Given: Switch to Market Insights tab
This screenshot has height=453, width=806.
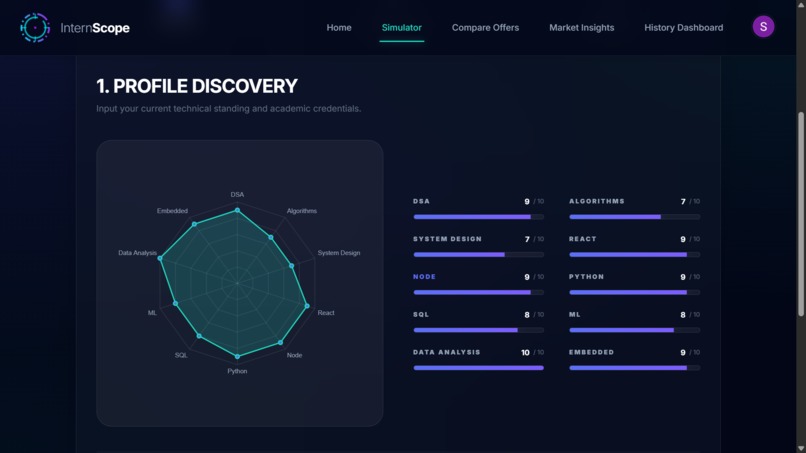Looking at the screenshot, I should 581,28.
